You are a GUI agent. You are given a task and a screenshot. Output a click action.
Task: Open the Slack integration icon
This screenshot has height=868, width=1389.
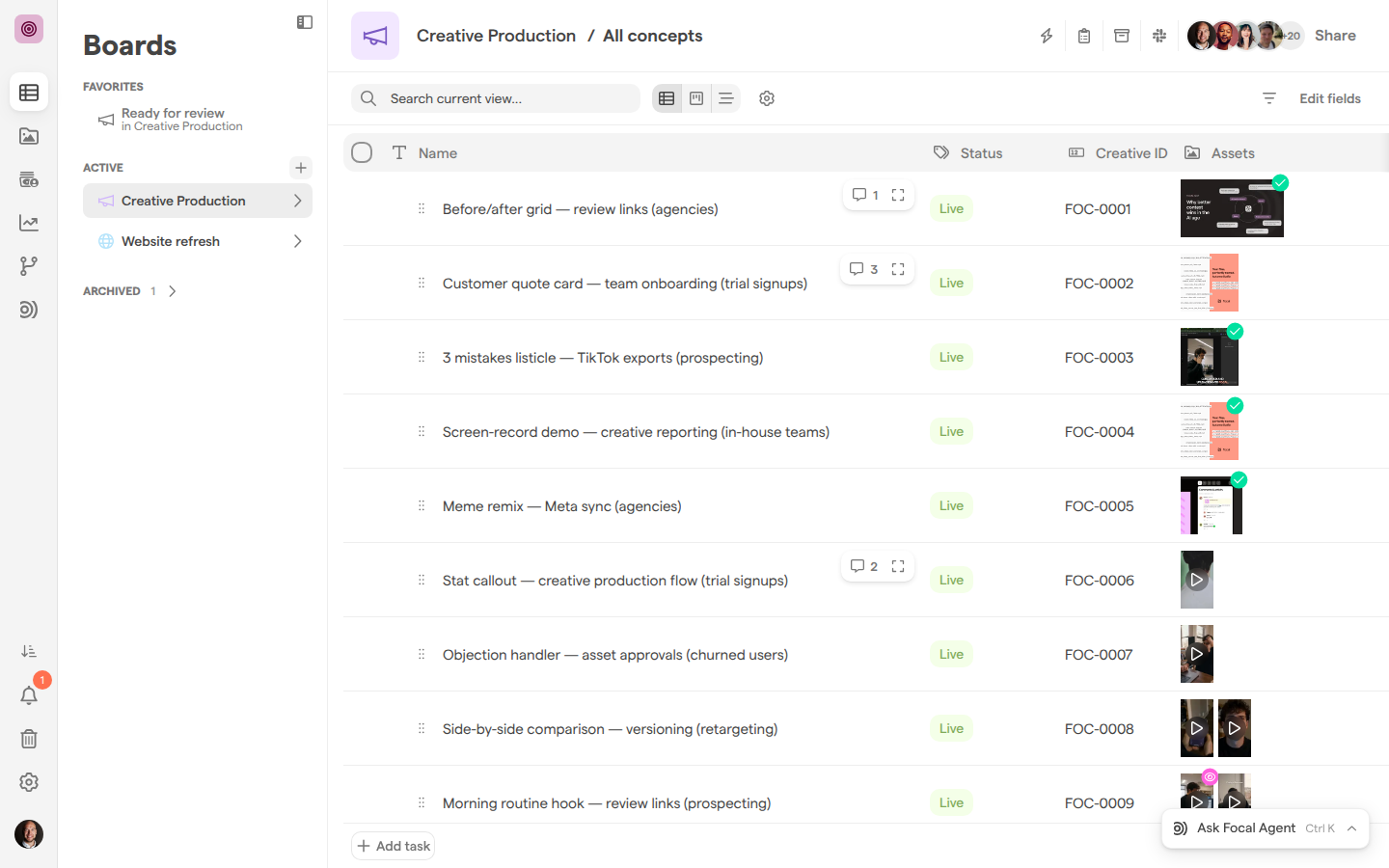(1159, 36)
